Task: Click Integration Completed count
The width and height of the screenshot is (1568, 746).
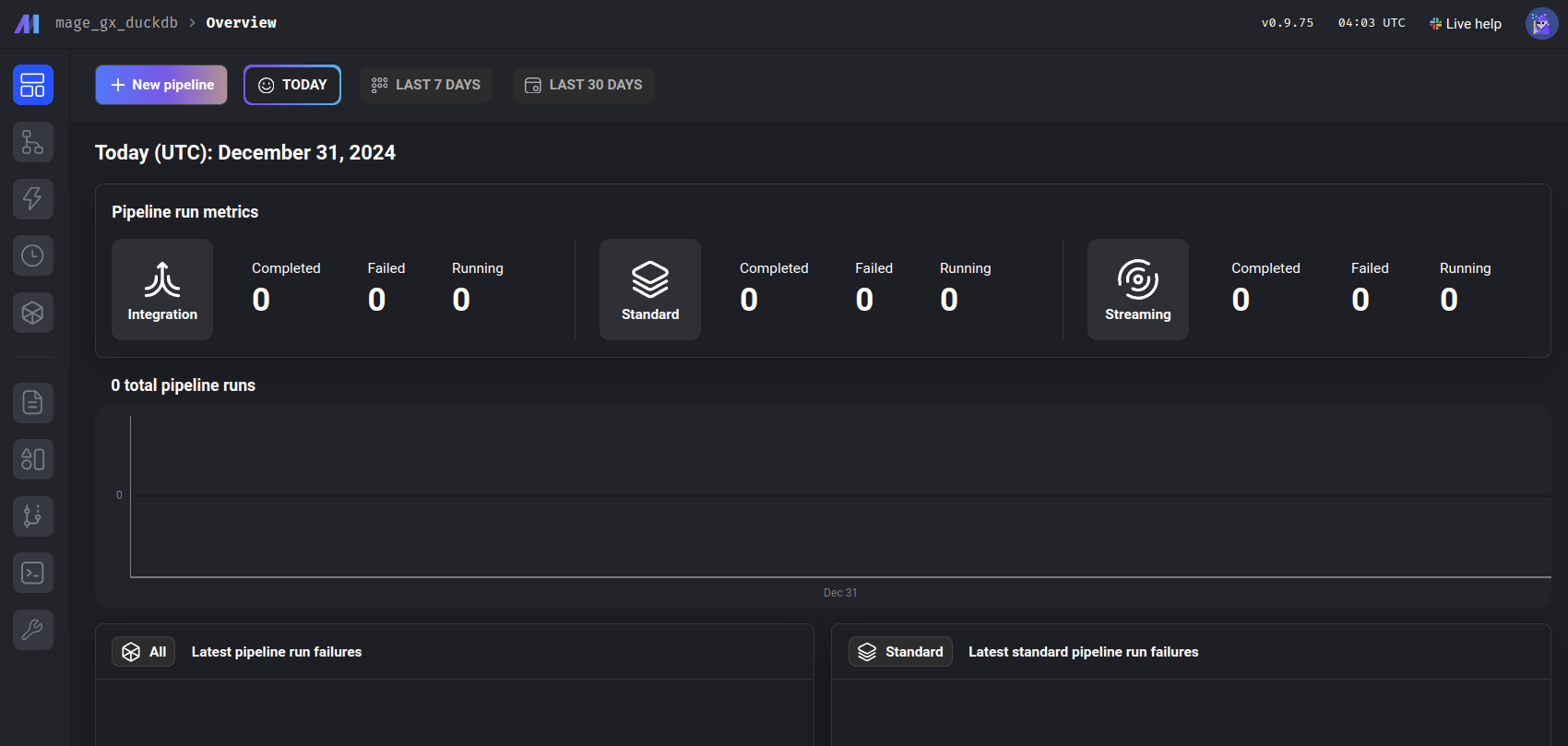Action: 261,300
